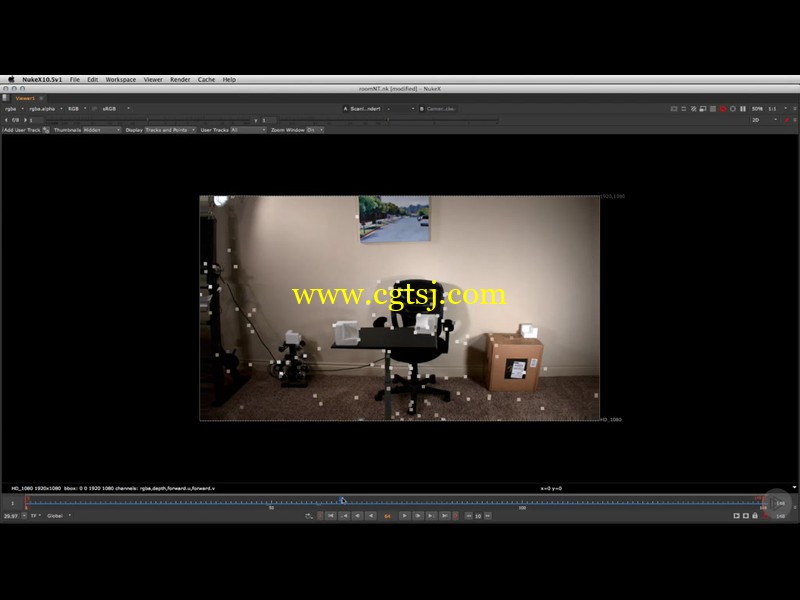Pause viewer updating with pause icon
This screenshot has width=800, height=600.
[743, 109]
